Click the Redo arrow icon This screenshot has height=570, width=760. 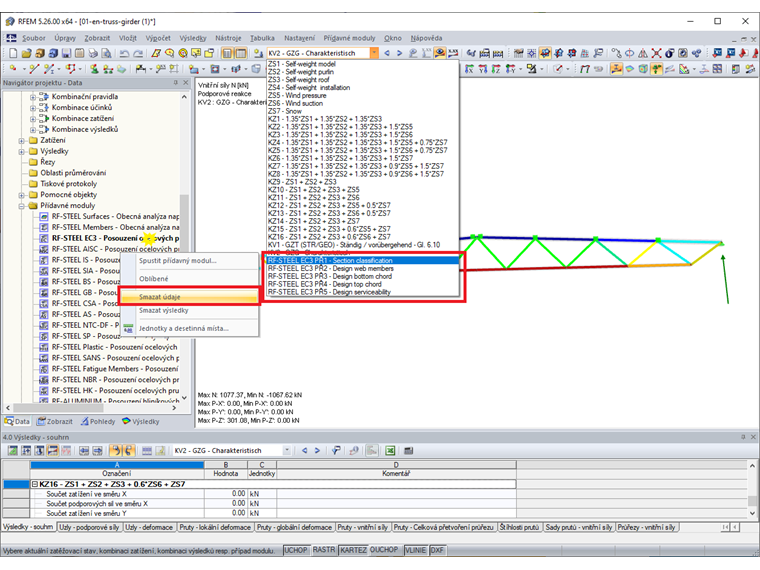pyautogui.click(x=138, y=53)
